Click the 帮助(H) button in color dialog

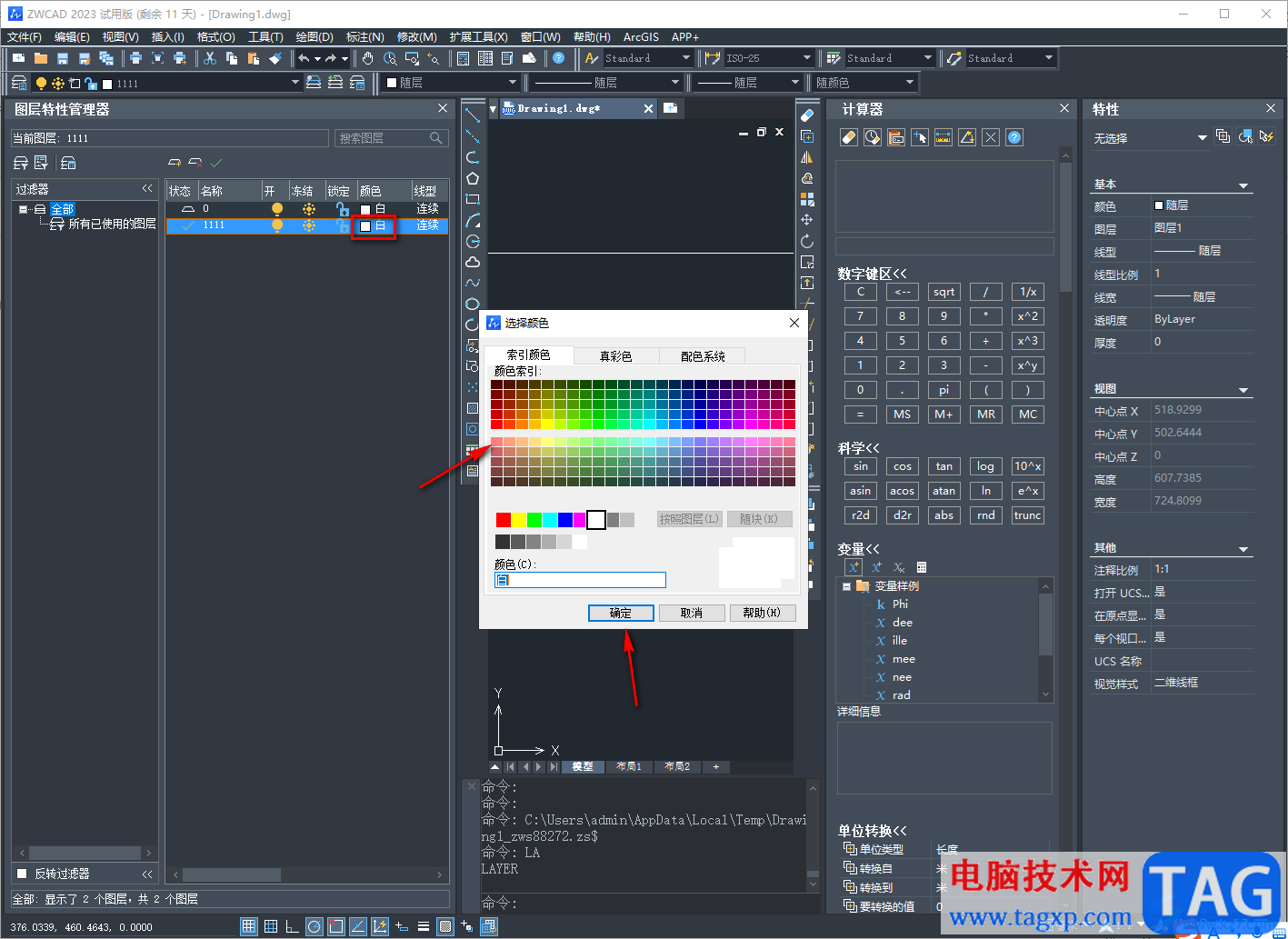[x=763, y=613]
